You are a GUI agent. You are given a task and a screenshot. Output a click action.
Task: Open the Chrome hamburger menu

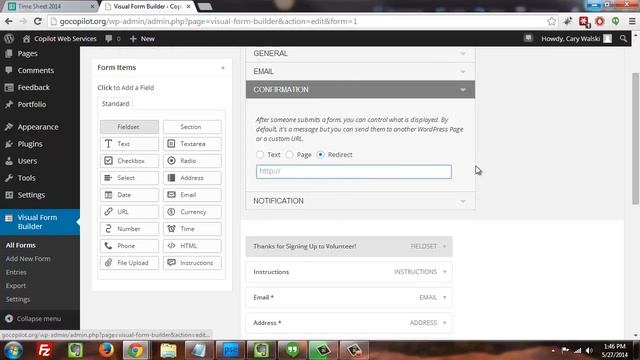point(632,21)
